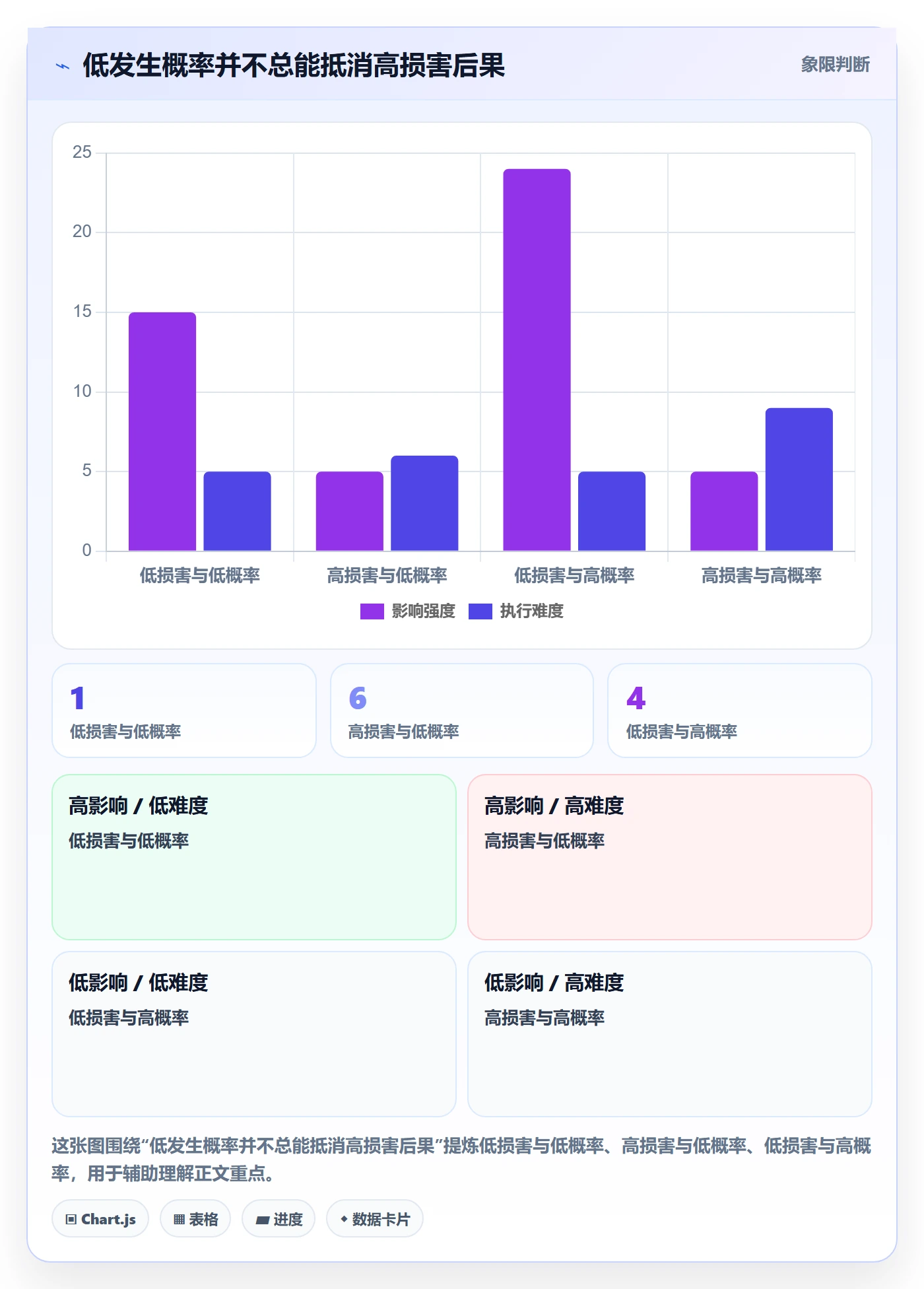The width and height of the screenshot is (924, 1289).
Task: Click blue bar for 高损害与高概率
Action: [799, 479]
